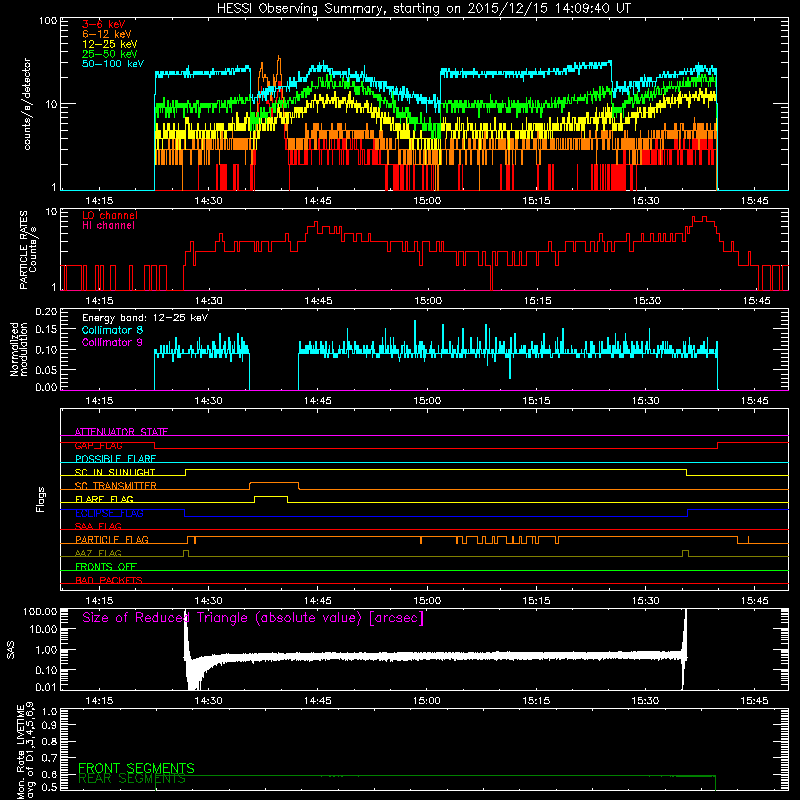Screen dimensions: 800x800
Task: Click the raised FLARE FLAG step segment
Action: 271,496
